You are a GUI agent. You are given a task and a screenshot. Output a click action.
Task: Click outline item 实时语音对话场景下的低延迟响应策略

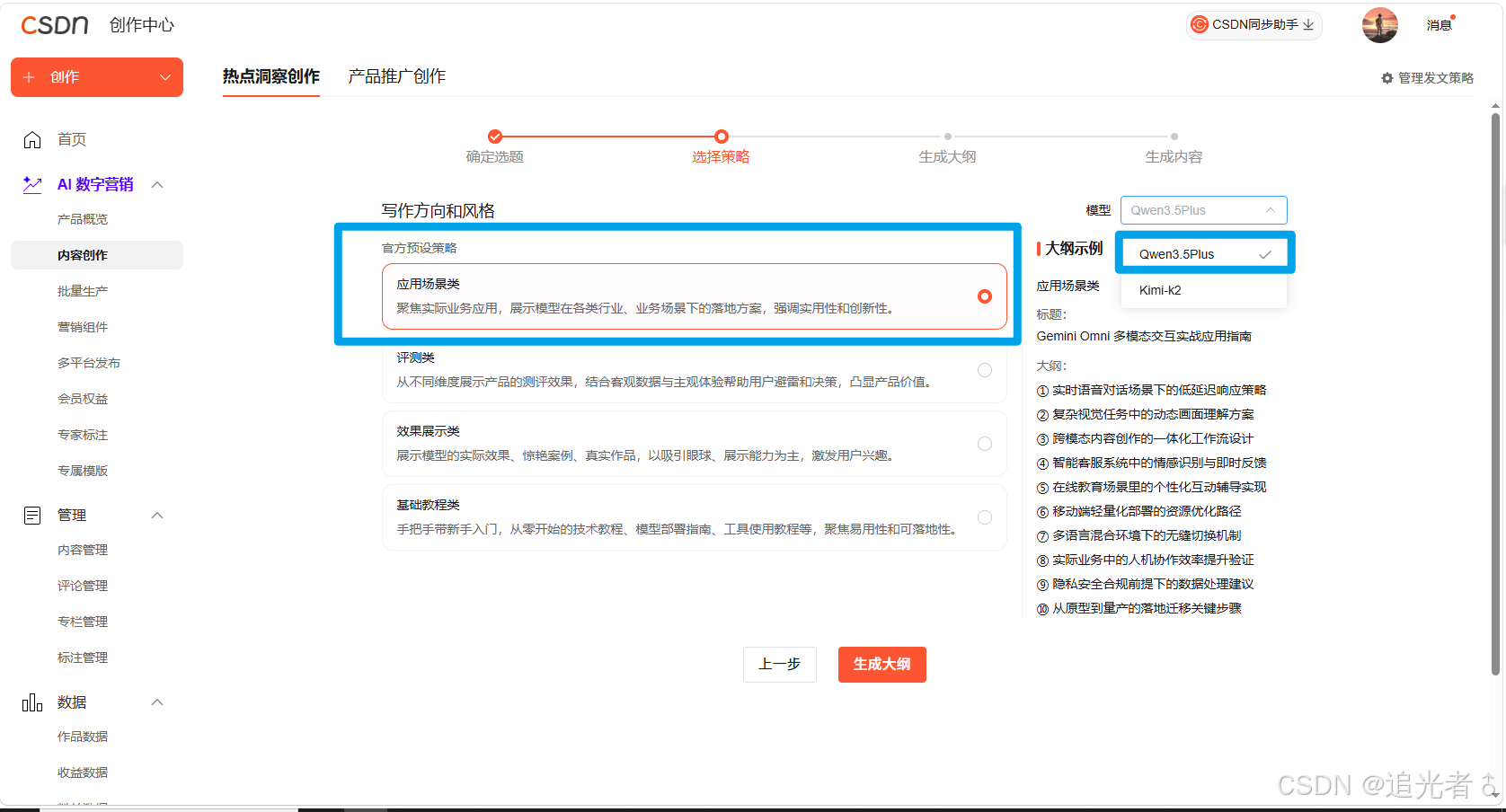coord(1159,390)
